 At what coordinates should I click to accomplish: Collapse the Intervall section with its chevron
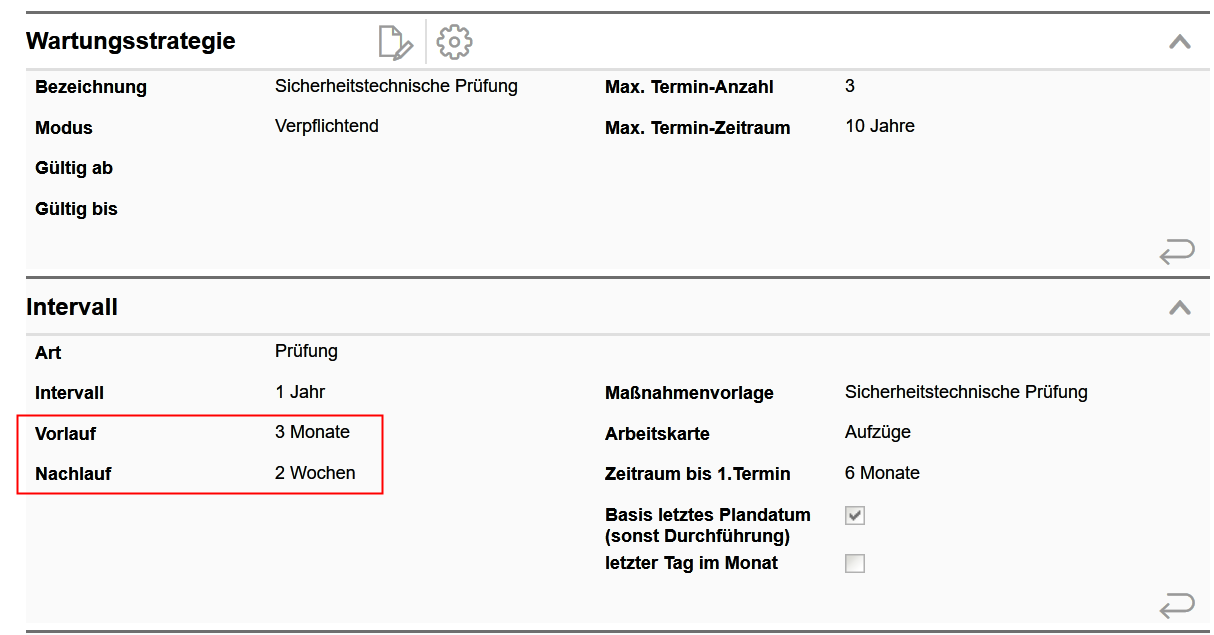[1180, 307]
